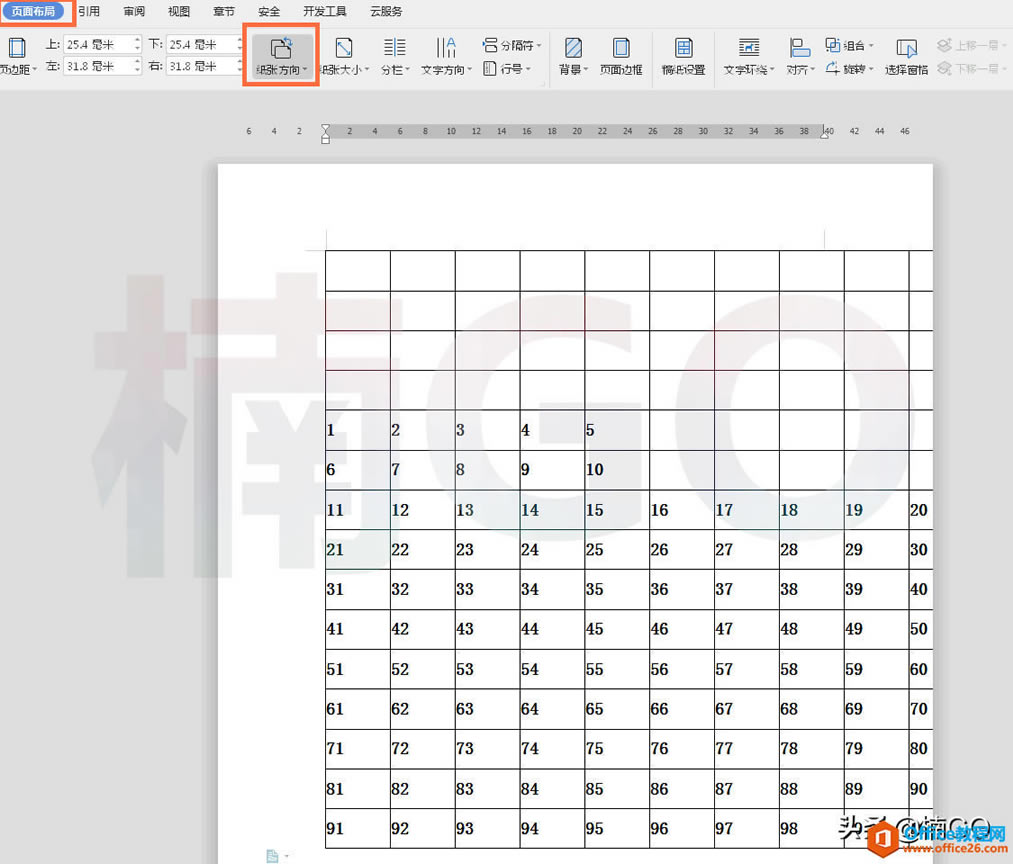Switch to the 引用 references tab
Image resolution: width=1013 pixels, height=864 pixels.
click(89, 11)
